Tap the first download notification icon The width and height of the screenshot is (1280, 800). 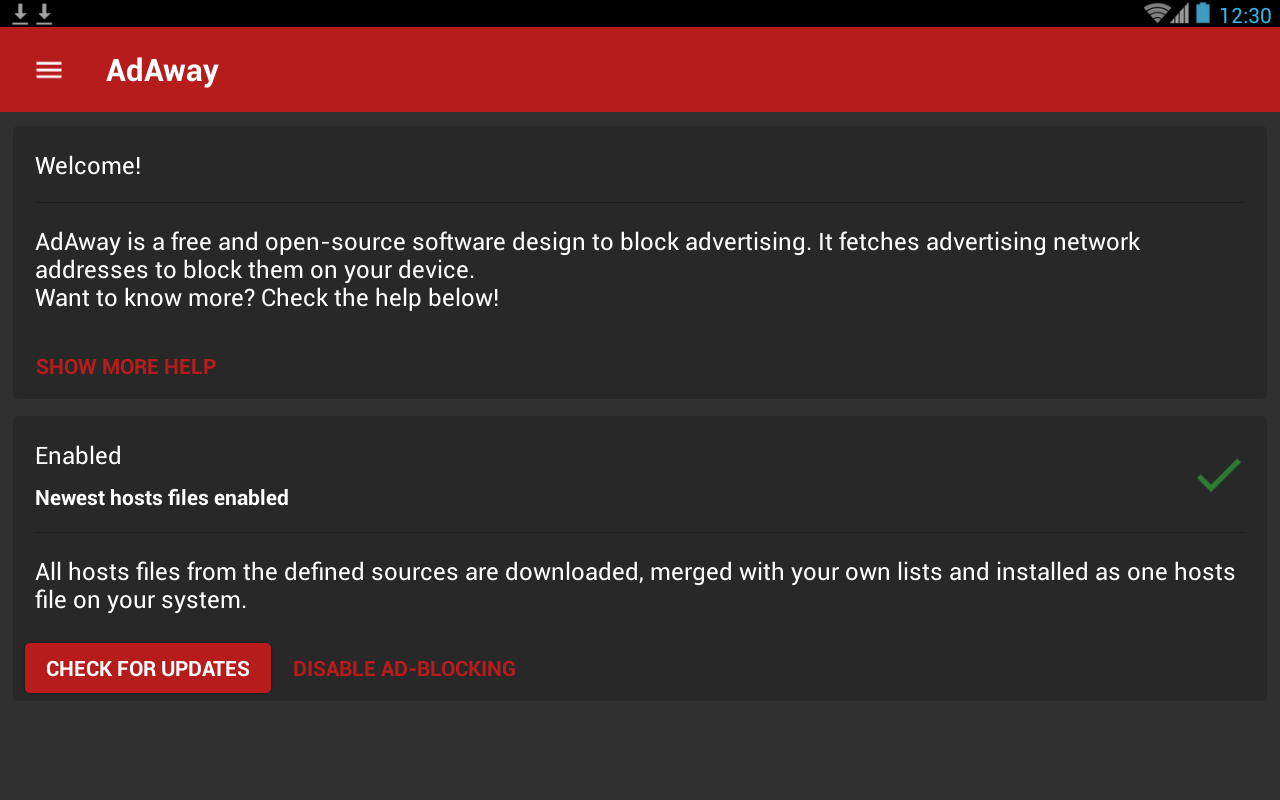click(19, 14)
